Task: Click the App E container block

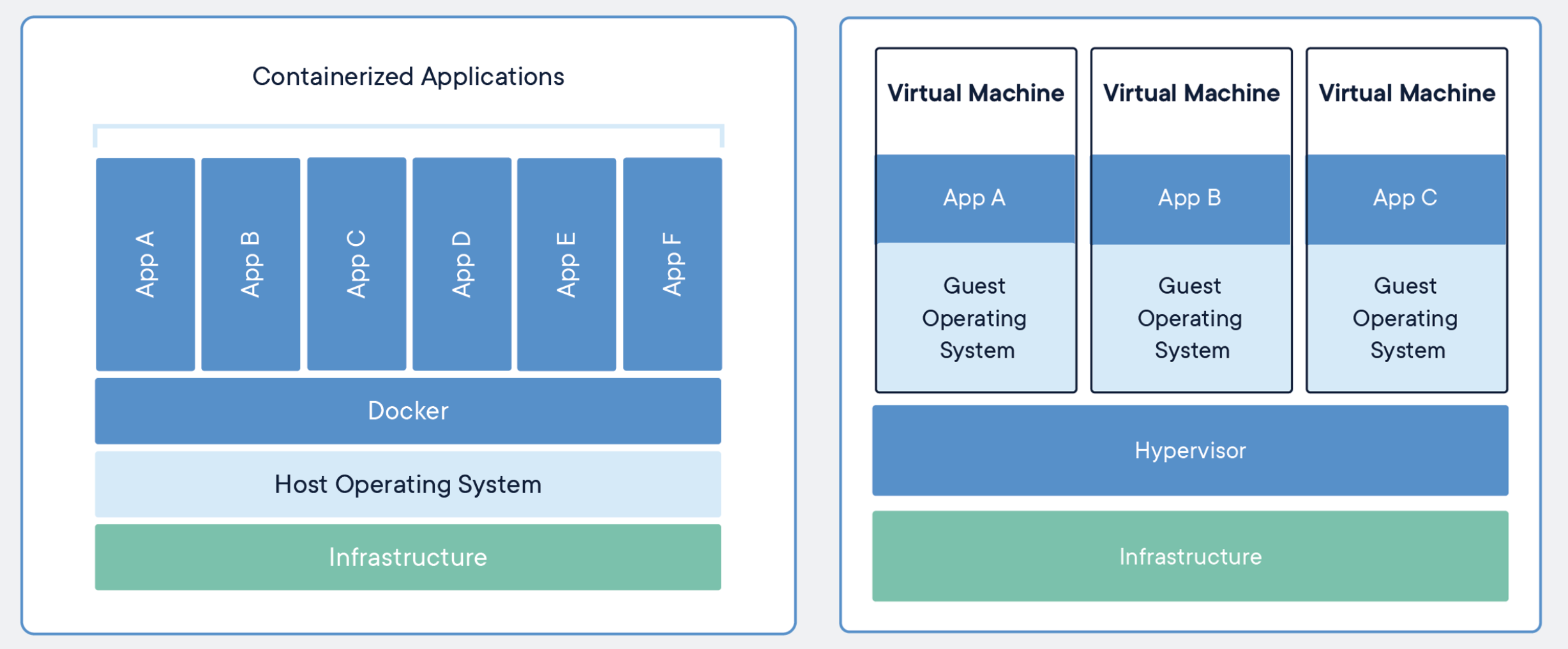Action: click(567, 264)
